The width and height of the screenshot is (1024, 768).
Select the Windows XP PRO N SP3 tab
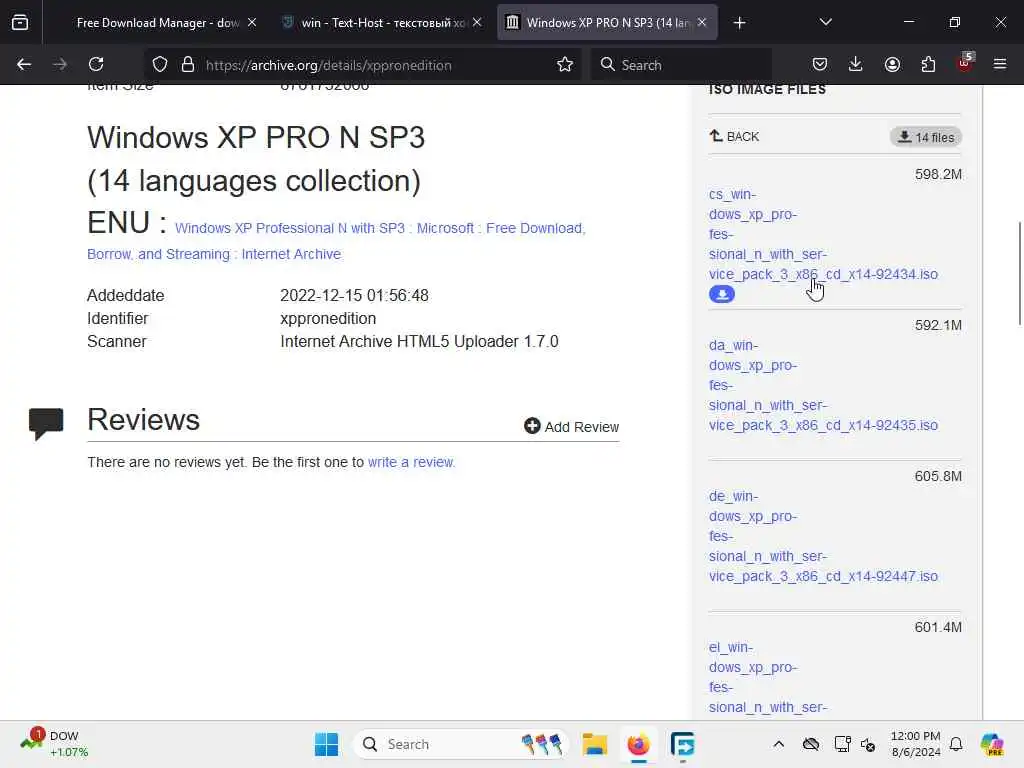pos(607,23)
